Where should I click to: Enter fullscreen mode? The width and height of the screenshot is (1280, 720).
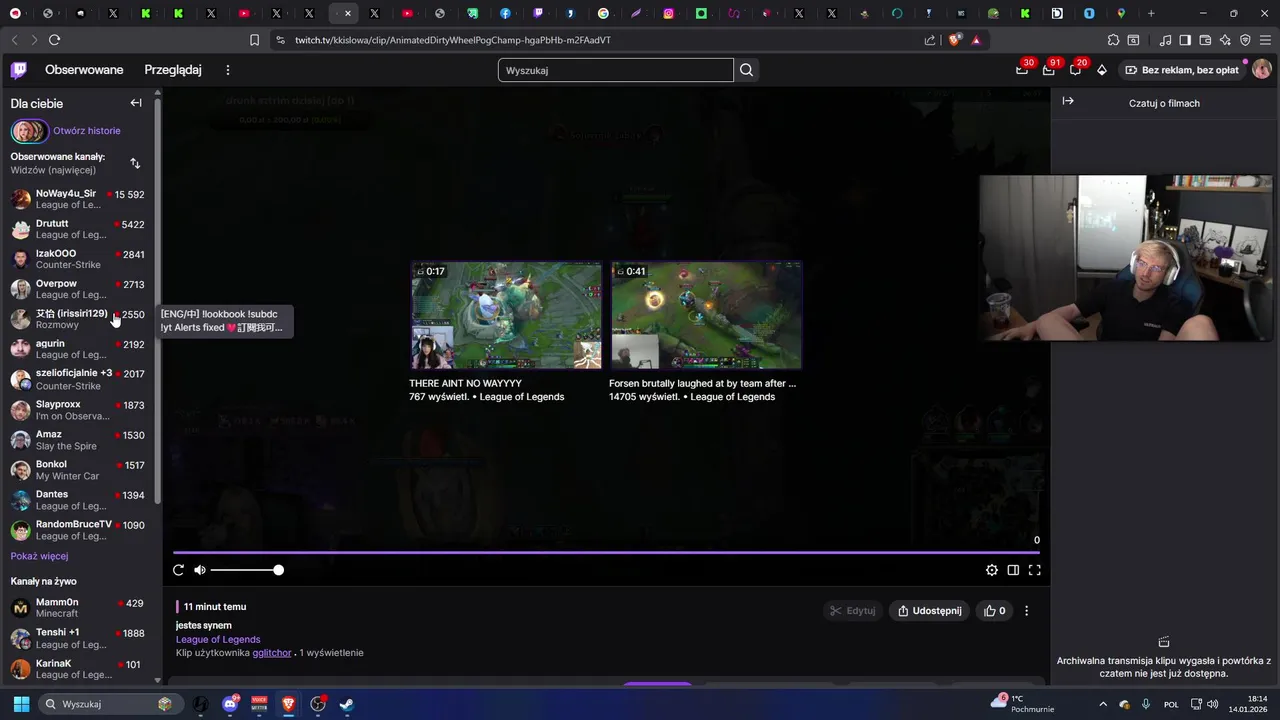1035,570
